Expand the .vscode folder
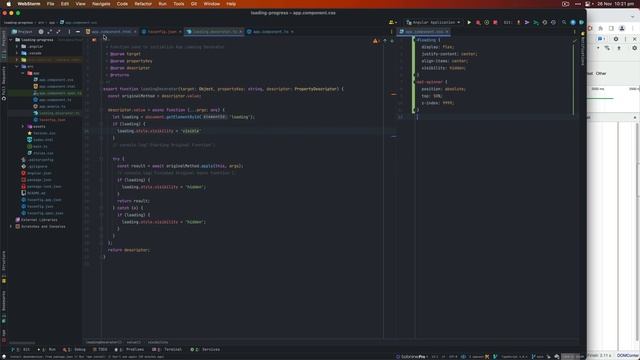Viewport: 640px width, 360px height. (x=17, y=53)
